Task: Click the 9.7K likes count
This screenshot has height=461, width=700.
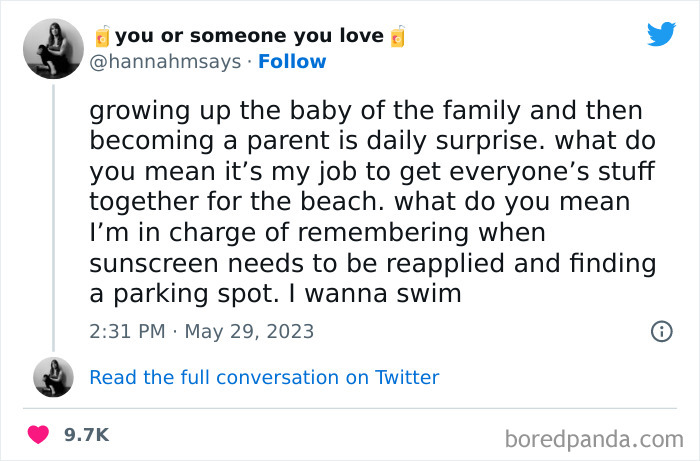Action: click(x=85, y=435)
